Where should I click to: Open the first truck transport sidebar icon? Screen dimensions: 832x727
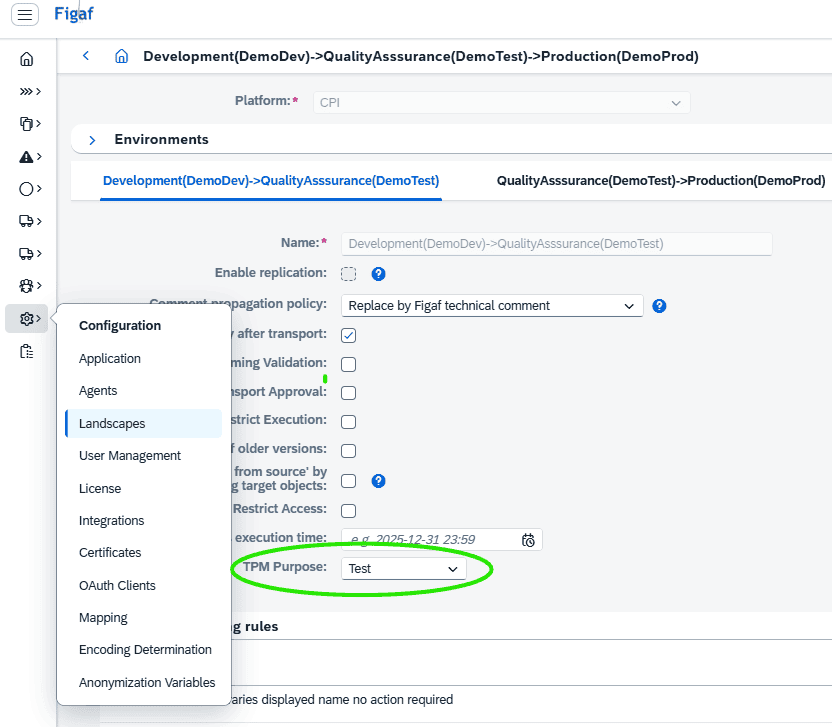pyautogui.click(x=30, y=221)
